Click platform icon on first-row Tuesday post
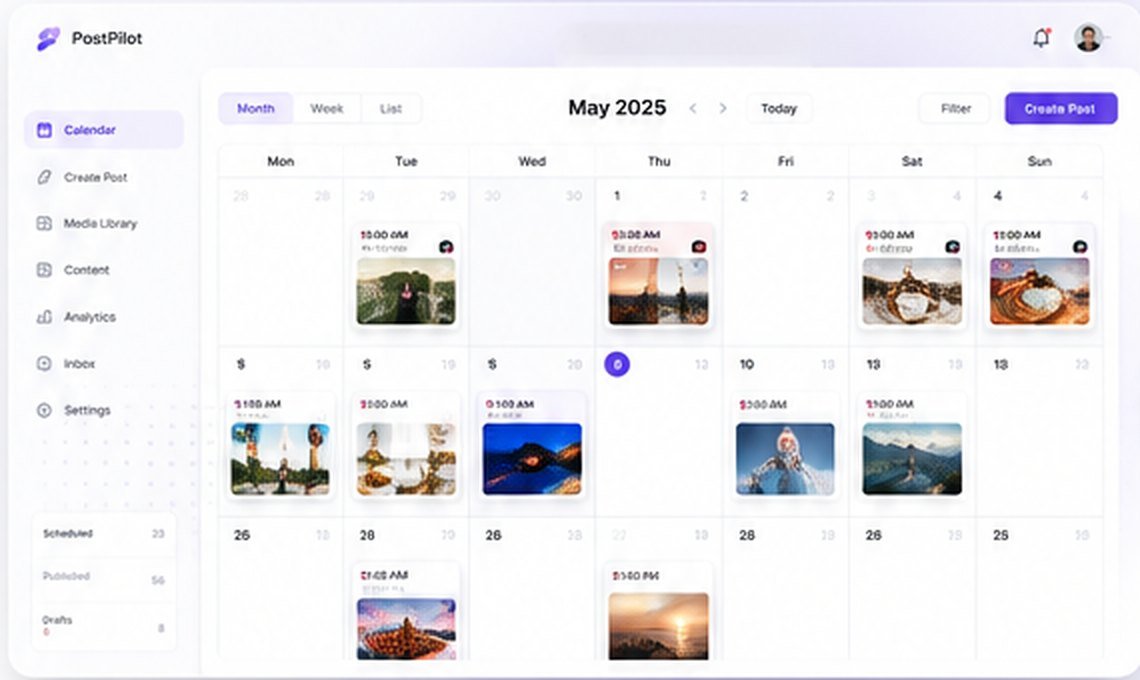Image resolution: width=1140 pixels, height=680 pixels. point(446,247)
